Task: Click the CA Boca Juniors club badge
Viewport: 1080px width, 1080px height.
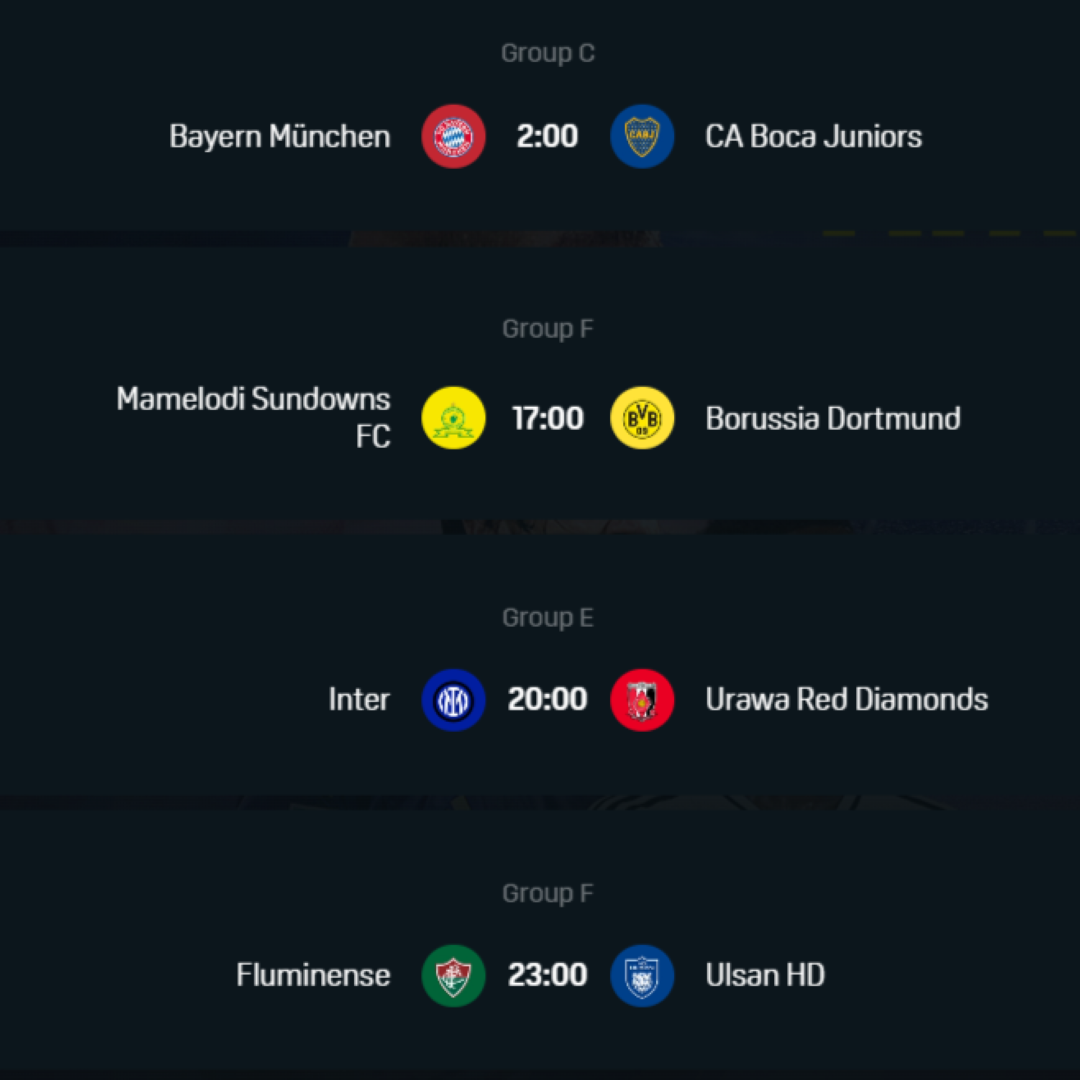Action: pos(642,136)
